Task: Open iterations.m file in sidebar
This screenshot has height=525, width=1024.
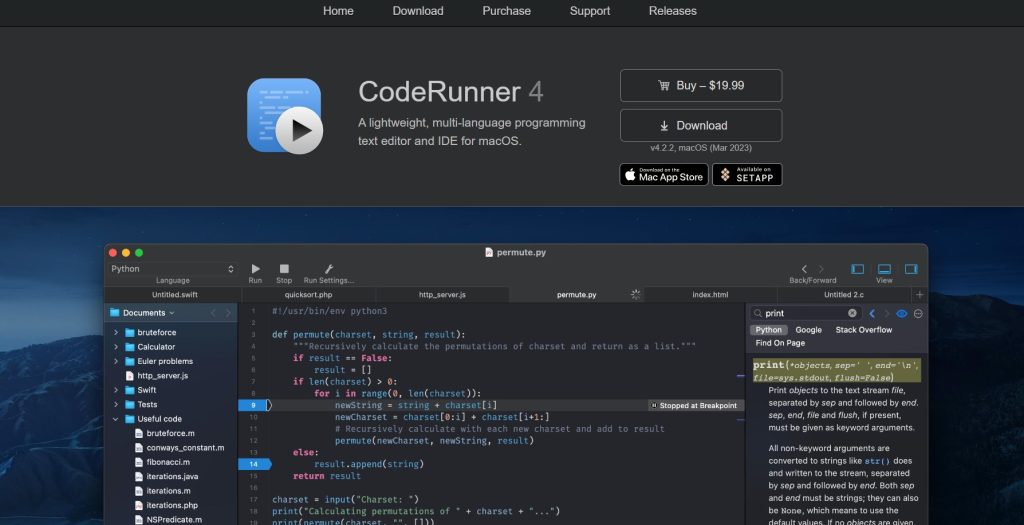Action: 168,490
